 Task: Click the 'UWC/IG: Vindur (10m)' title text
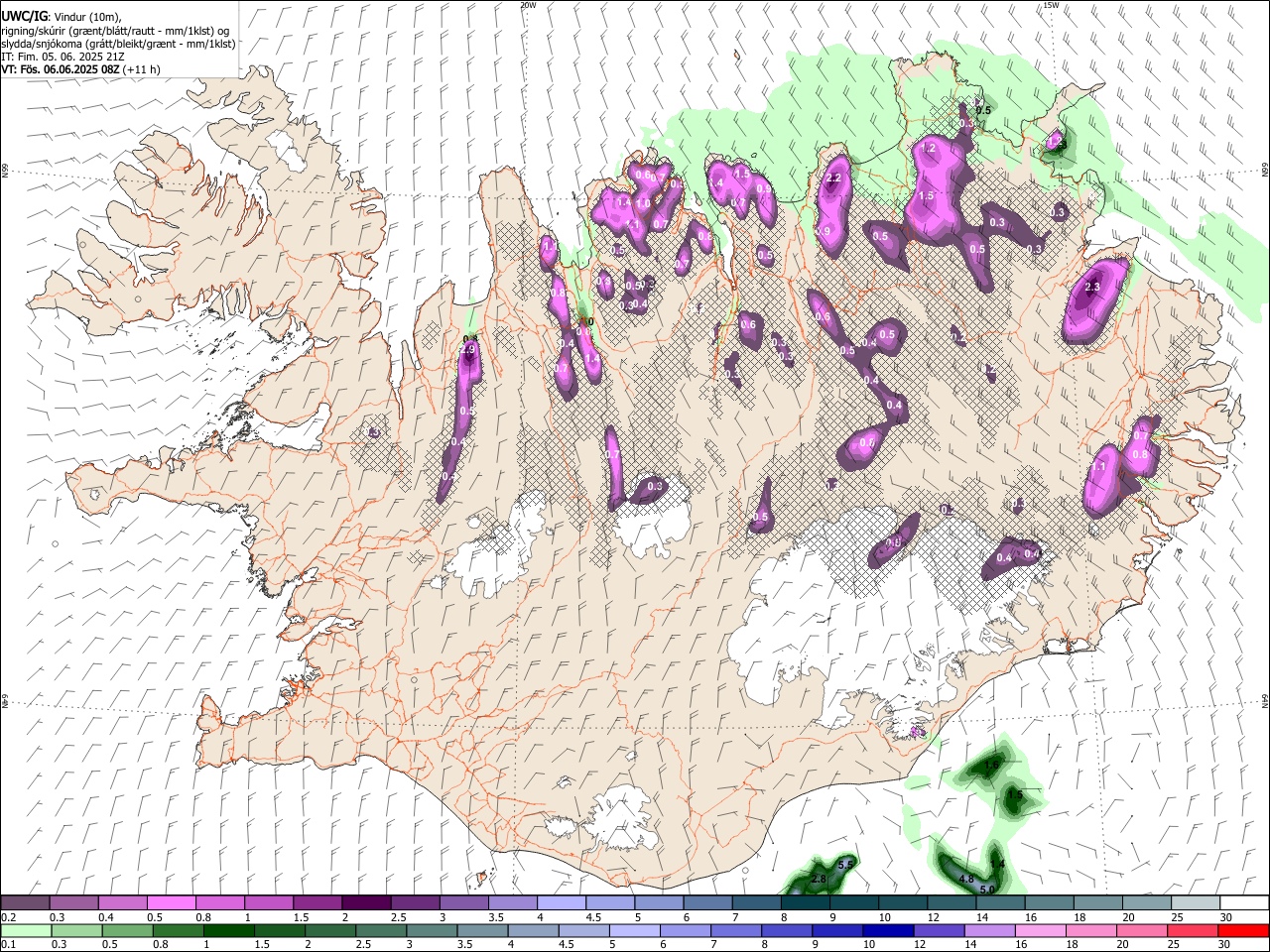click(61, 17)
